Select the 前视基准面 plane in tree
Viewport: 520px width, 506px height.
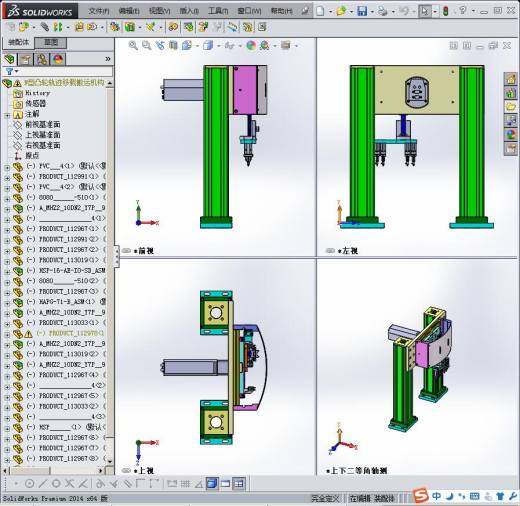click(43, 125)
